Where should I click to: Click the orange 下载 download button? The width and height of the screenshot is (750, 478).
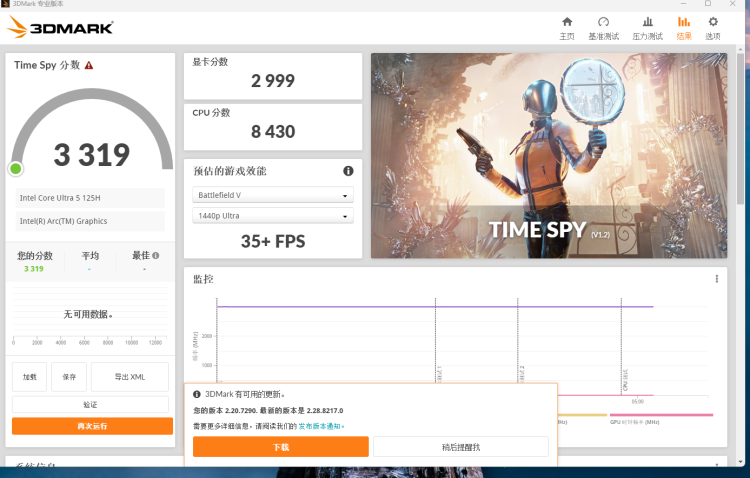tap(281, 447)
